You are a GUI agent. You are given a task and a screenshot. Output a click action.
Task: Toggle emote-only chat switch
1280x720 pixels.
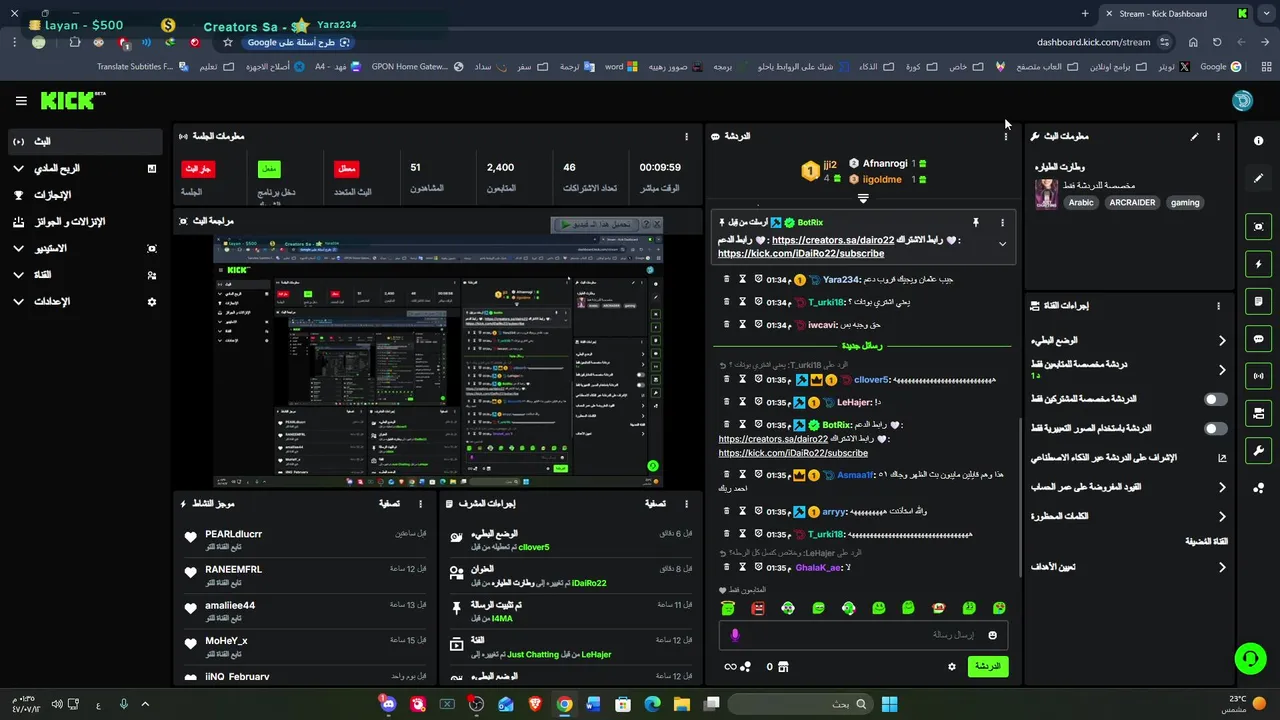click(x=1215, y=429)
